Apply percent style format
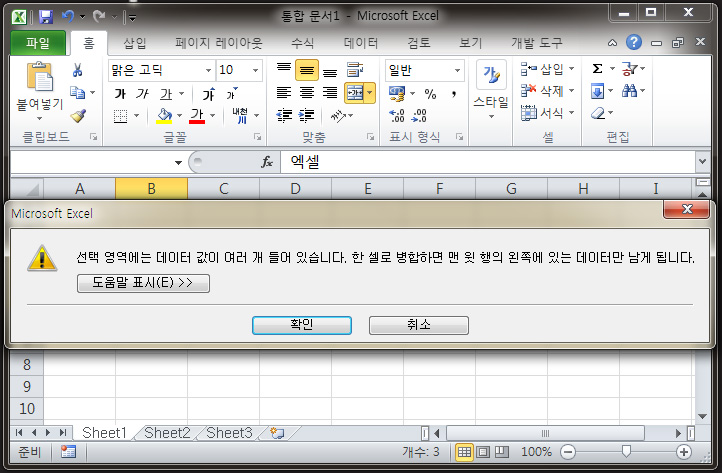This screenshot has width=722, height=473. tap(430, 93)
